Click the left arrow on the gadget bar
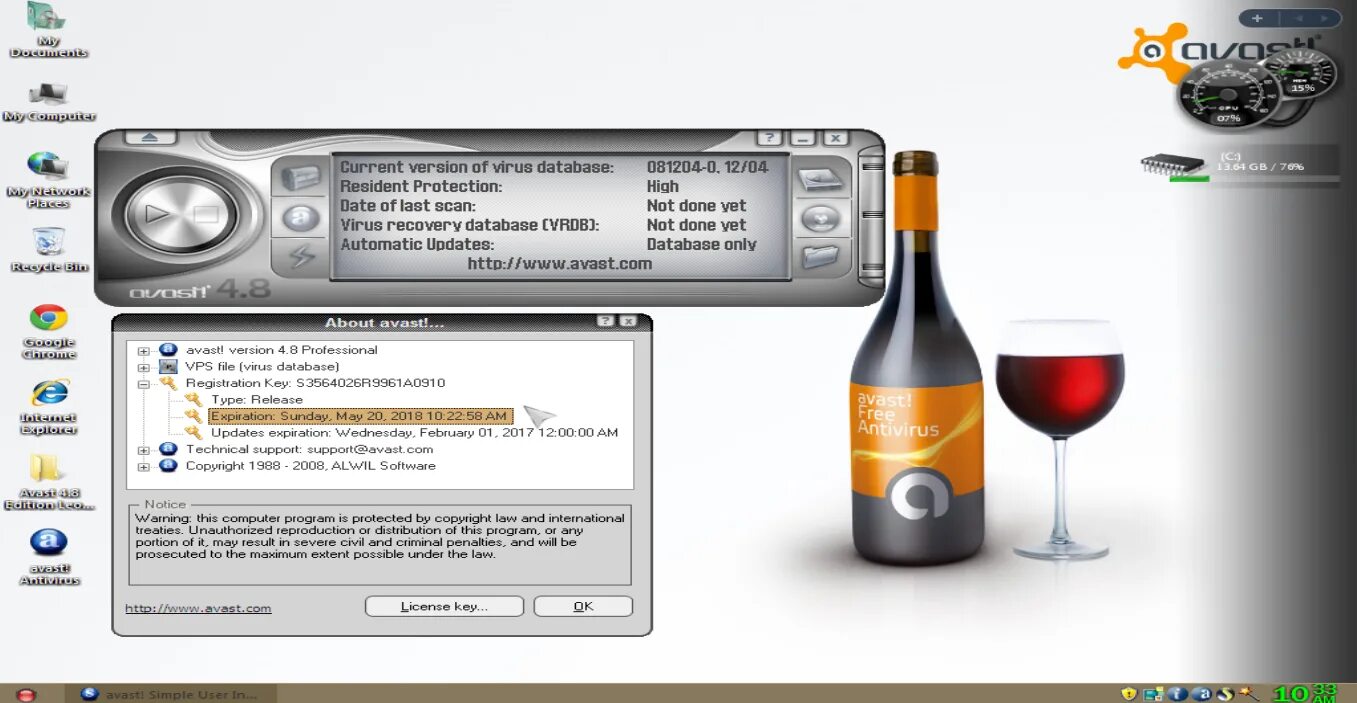 coord(1297,18)
